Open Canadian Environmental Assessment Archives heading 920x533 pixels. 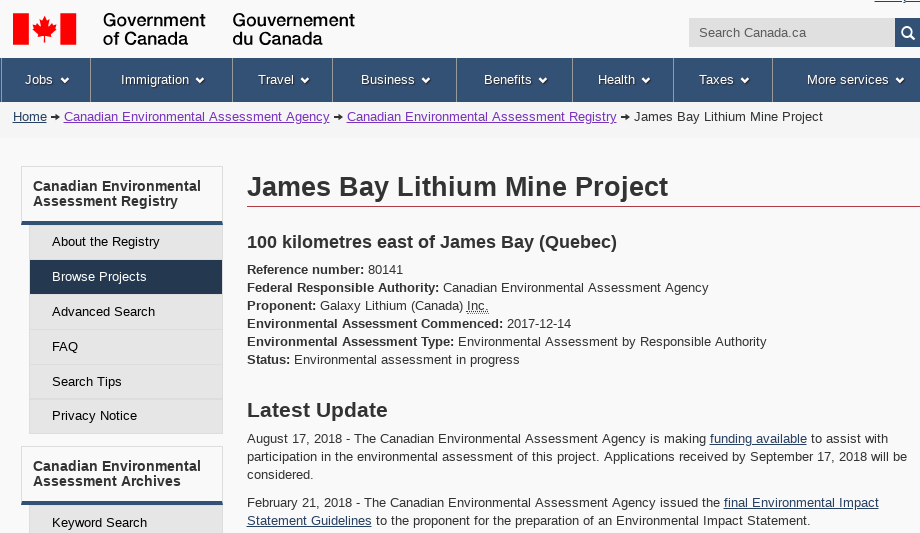122,474
